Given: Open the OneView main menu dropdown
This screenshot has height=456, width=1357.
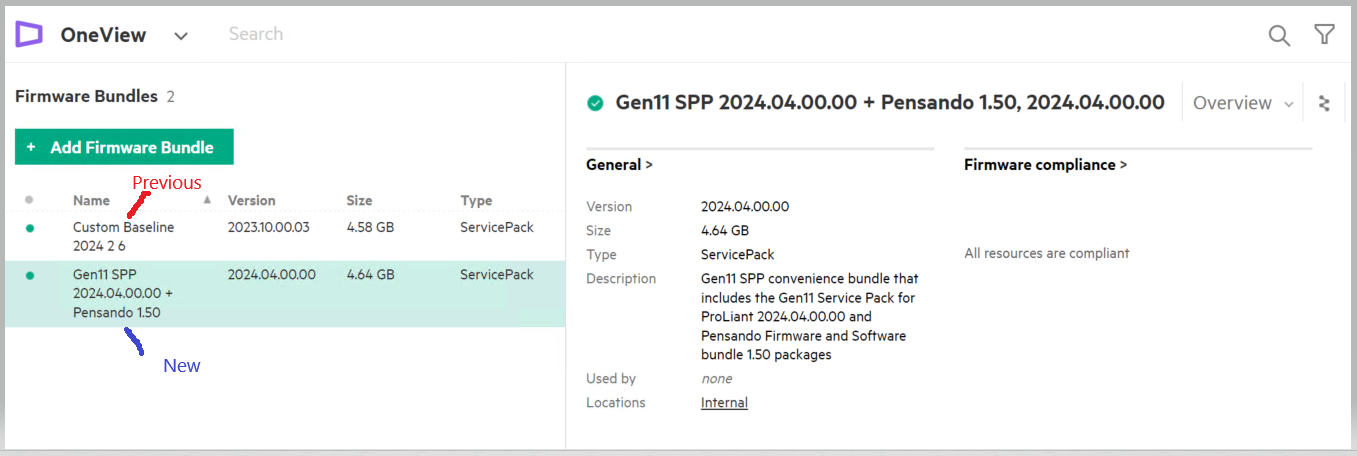Looking at the screenshot, I should coord(181,36).
